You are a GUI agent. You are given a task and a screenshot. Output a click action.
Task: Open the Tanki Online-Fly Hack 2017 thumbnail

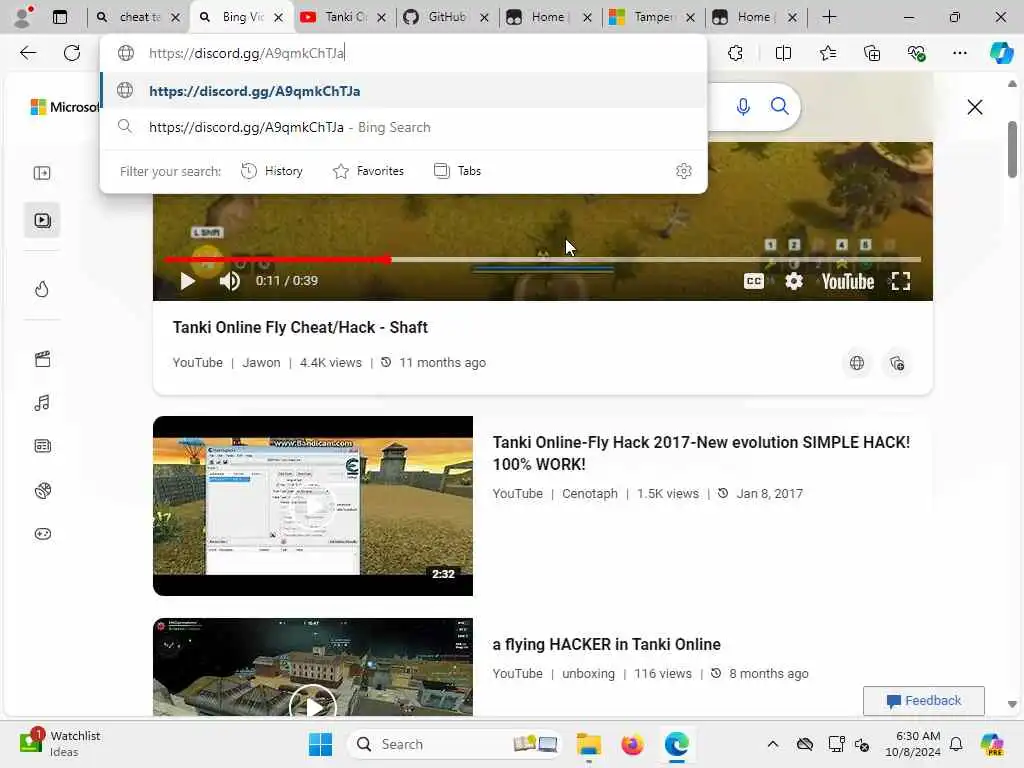(313, 505)
